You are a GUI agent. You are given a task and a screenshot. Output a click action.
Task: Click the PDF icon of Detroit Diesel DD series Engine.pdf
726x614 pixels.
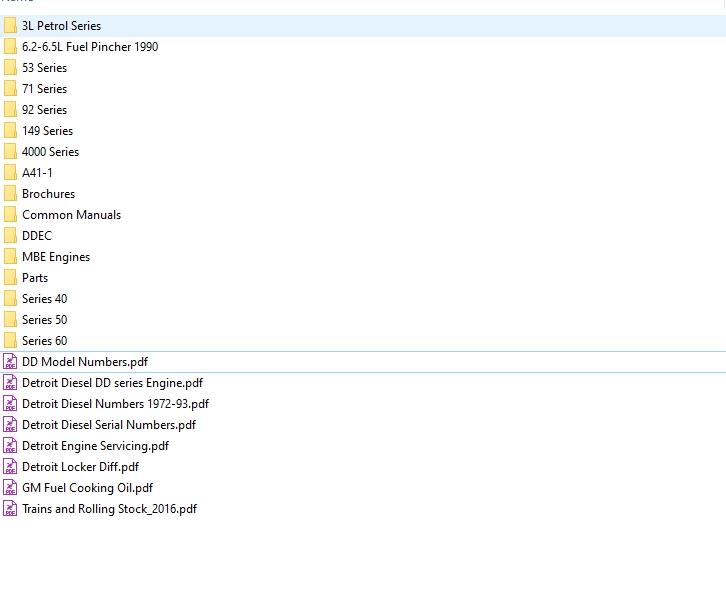pos(10,382)
